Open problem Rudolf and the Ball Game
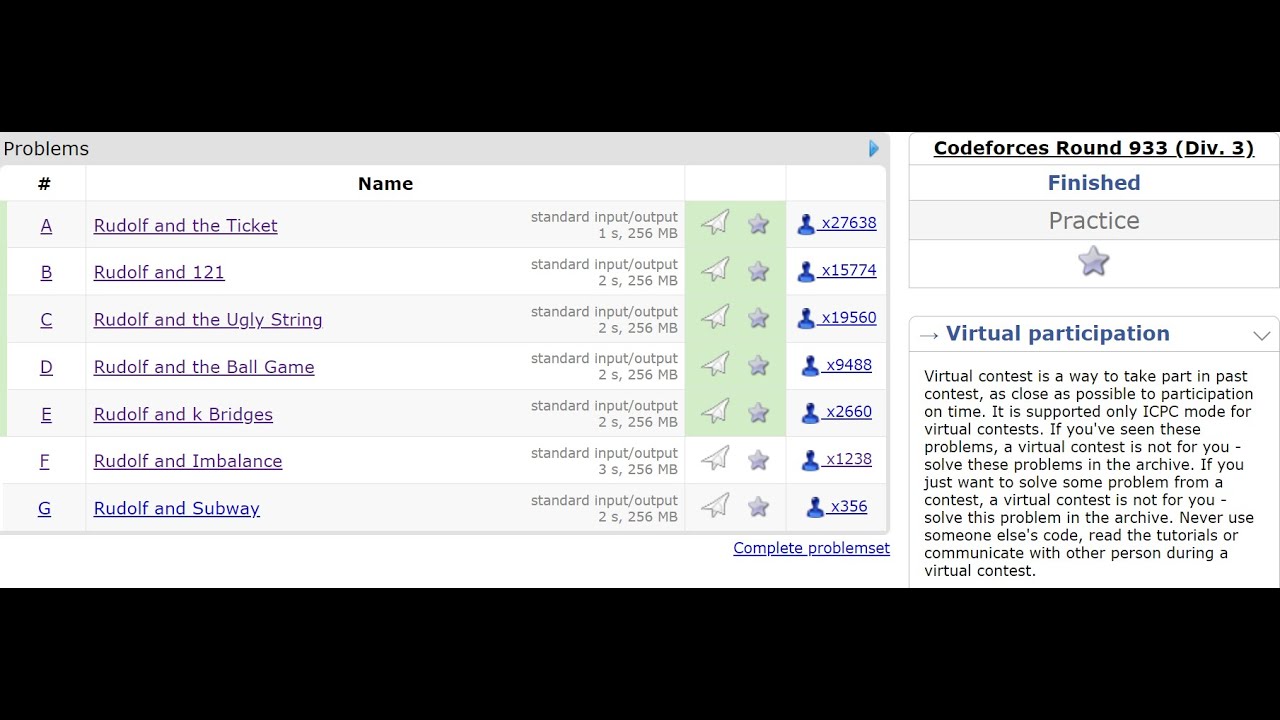 pos(204,367)
